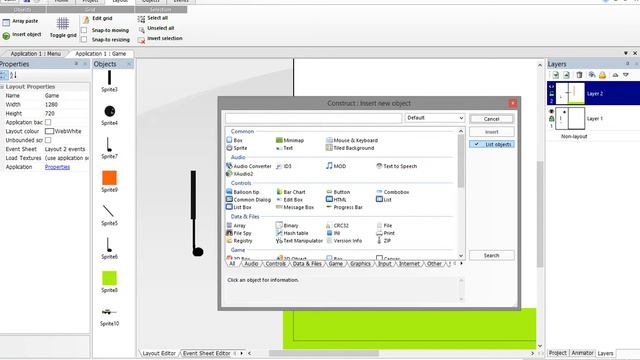The height and width of the screenshot is (360, 640).
Task: Toggle the Unbounded scrolling checkbox
Action: tap(48, 140)
